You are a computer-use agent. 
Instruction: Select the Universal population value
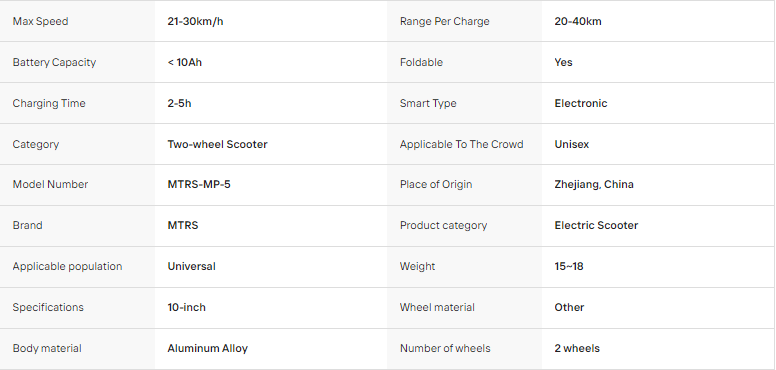pyautogui.click(x=191, y=267)
